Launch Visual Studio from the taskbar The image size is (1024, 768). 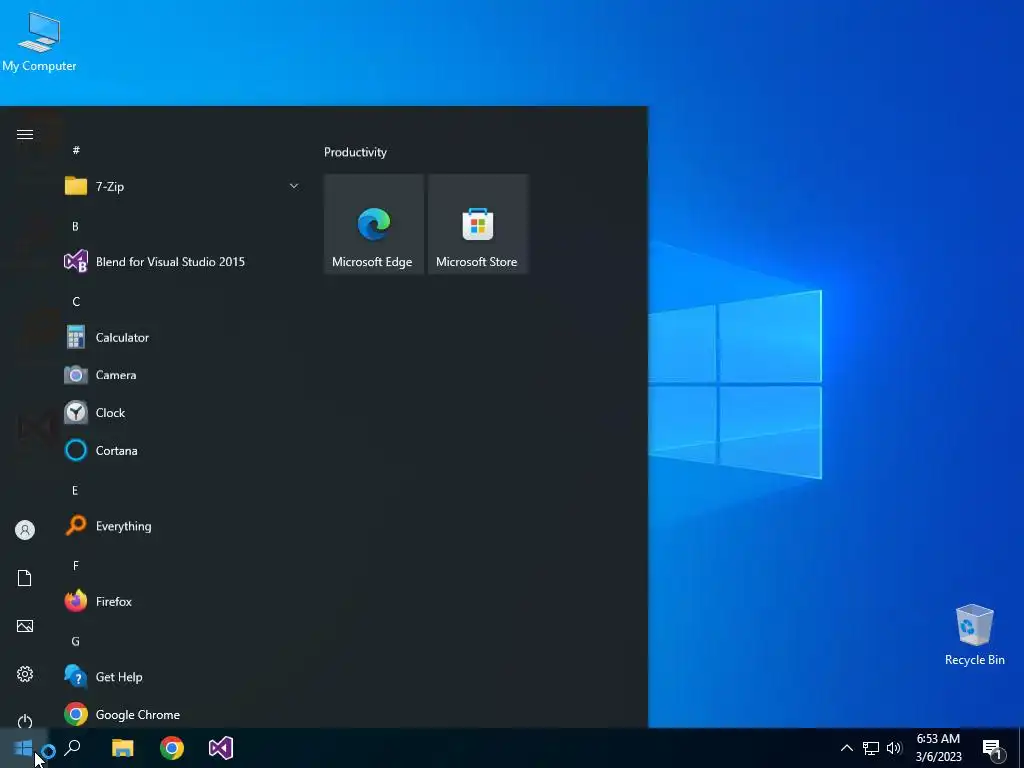point(221,748)
